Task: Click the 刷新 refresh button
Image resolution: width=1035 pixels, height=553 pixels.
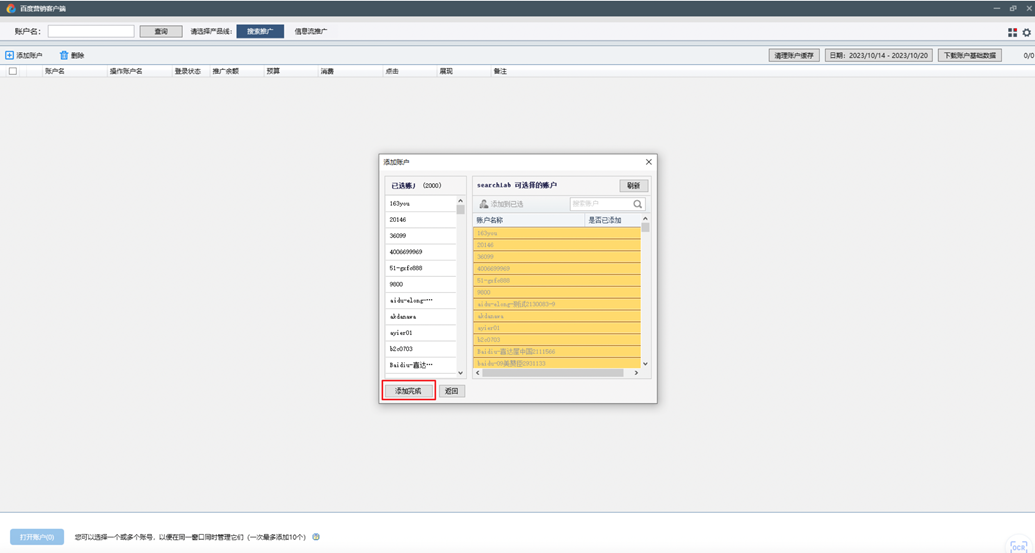Action: click(633, 186)
